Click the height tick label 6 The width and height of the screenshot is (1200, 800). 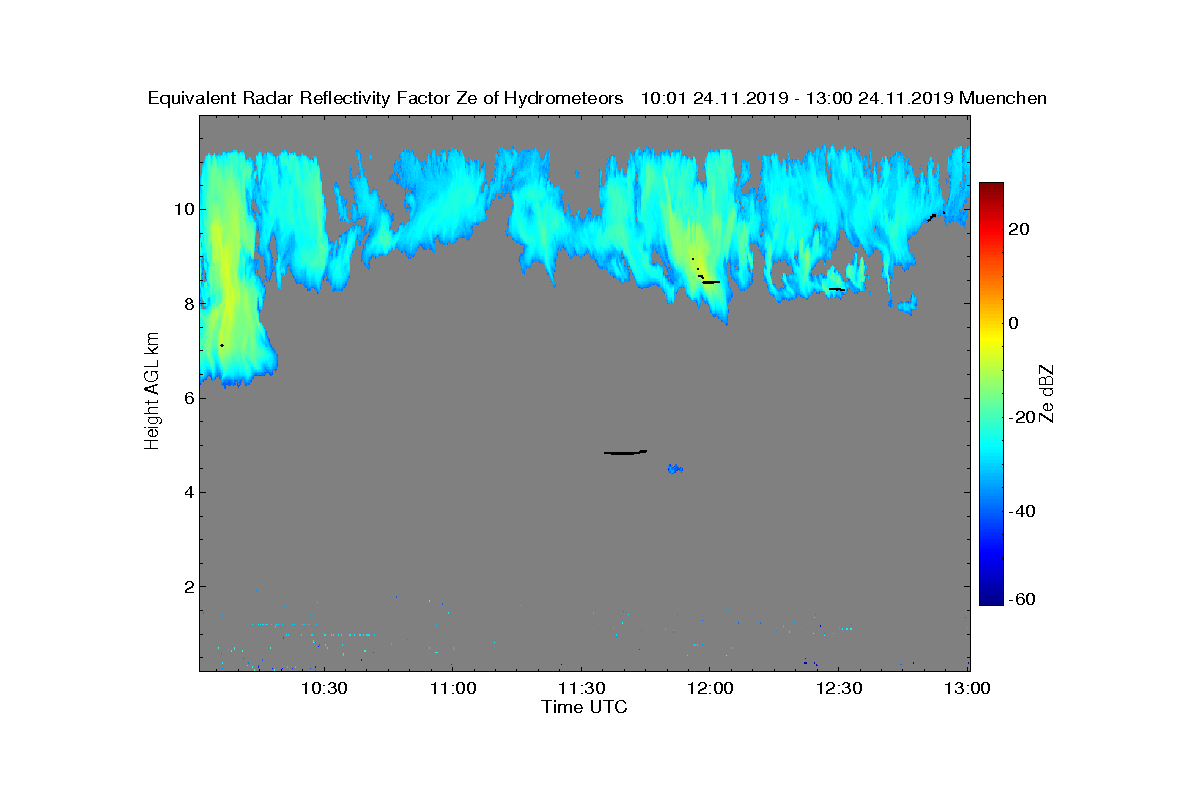click(x=188, y=398)
